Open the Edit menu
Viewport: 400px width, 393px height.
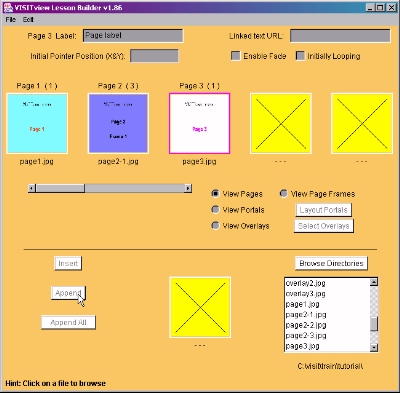coord(28,20)
